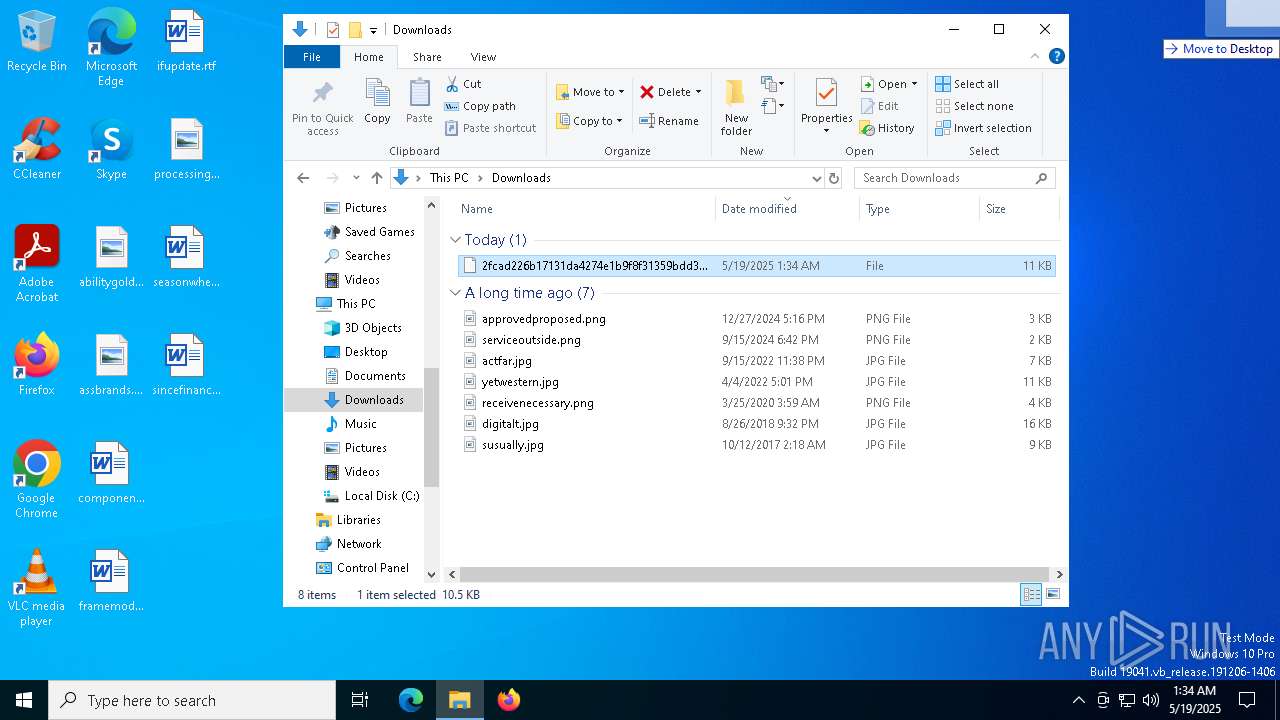Screen dimensions: 1280x720
Task: Open Local Disk (C:) in navigation pane
Action: coord(371,496)
